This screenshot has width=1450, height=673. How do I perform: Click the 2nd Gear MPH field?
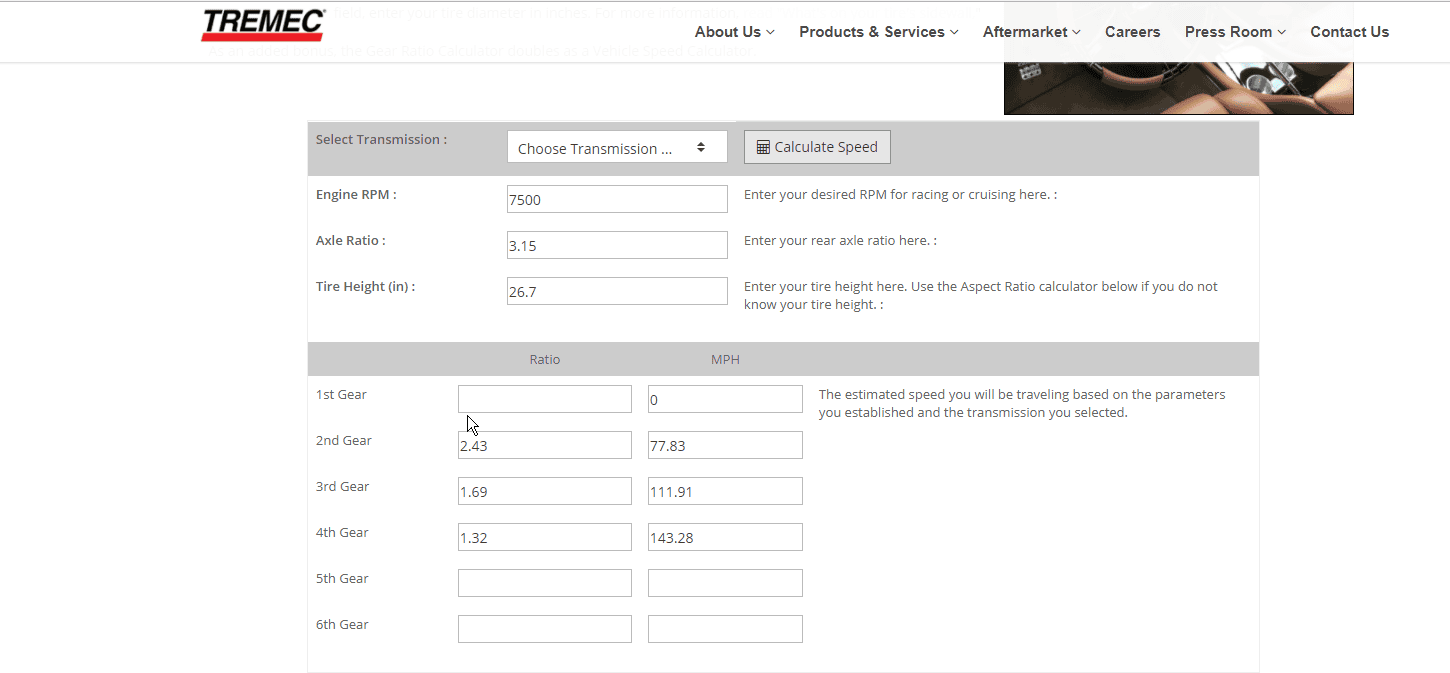click(725, 445)
